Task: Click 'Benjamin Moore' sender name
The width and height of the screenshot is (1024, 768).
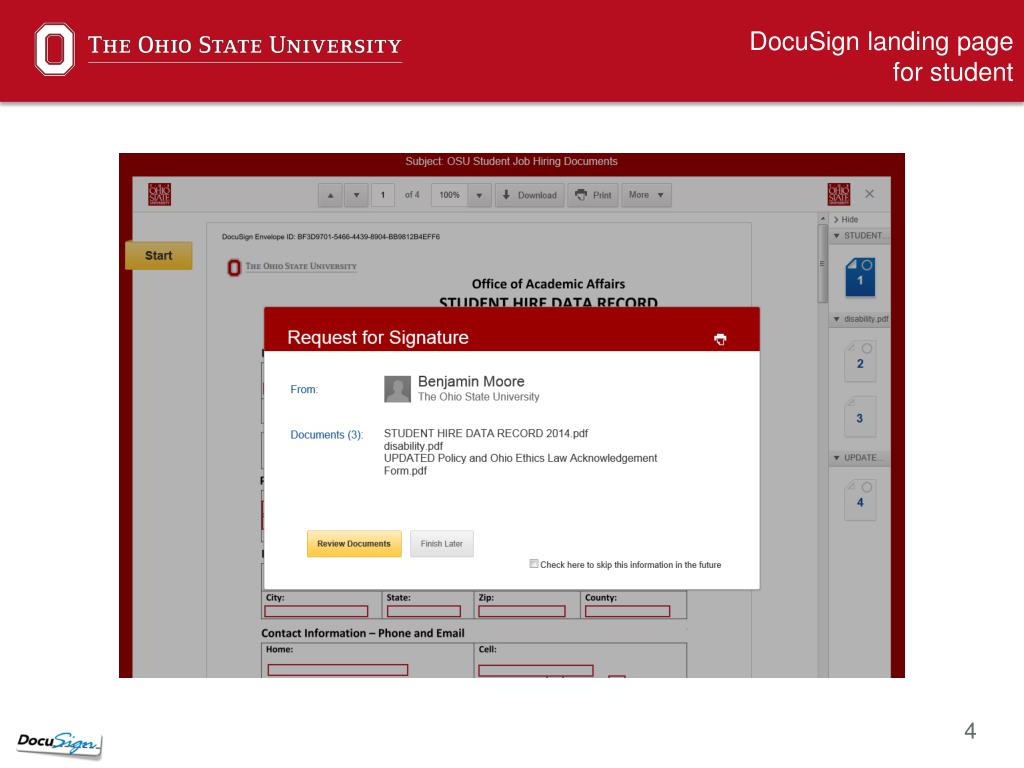Action: (x=471, y=381)
